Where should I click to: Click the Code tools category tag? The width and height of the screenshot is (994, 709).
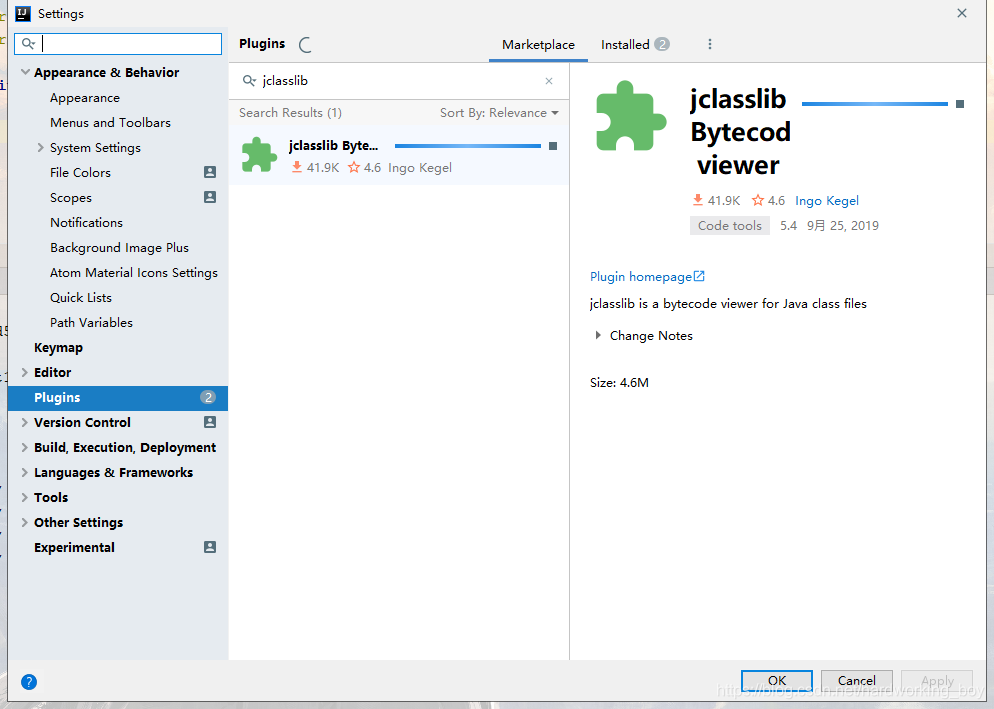coord(730,226)
